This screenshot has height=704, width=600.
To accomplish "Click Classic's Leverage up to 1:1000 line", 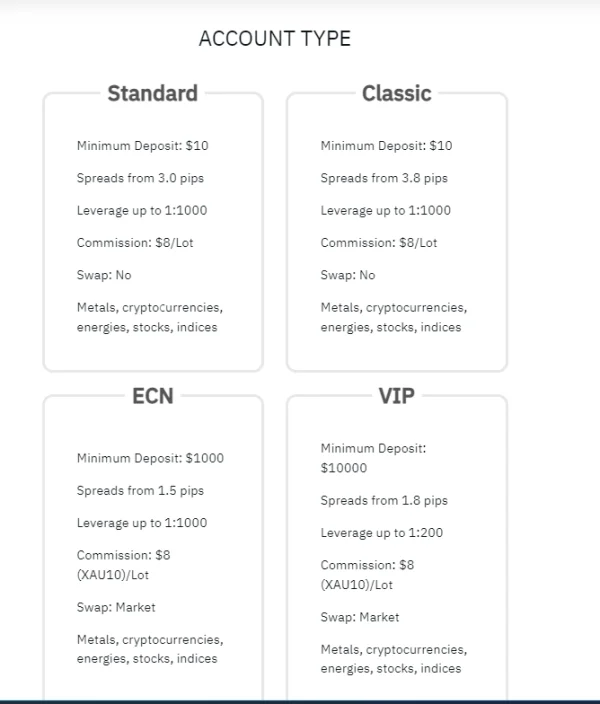I will (x=385, y=211).
